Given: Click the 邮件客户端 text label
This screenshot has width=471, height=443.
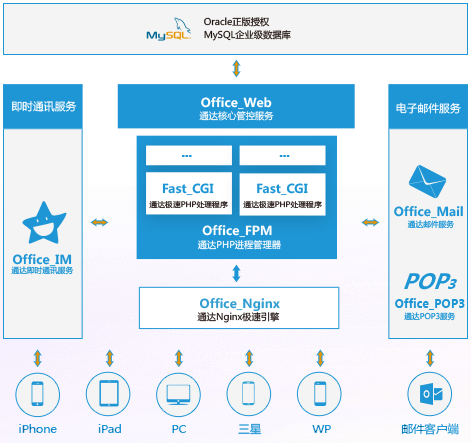Looking at the screenshot, I should [430, 429].
